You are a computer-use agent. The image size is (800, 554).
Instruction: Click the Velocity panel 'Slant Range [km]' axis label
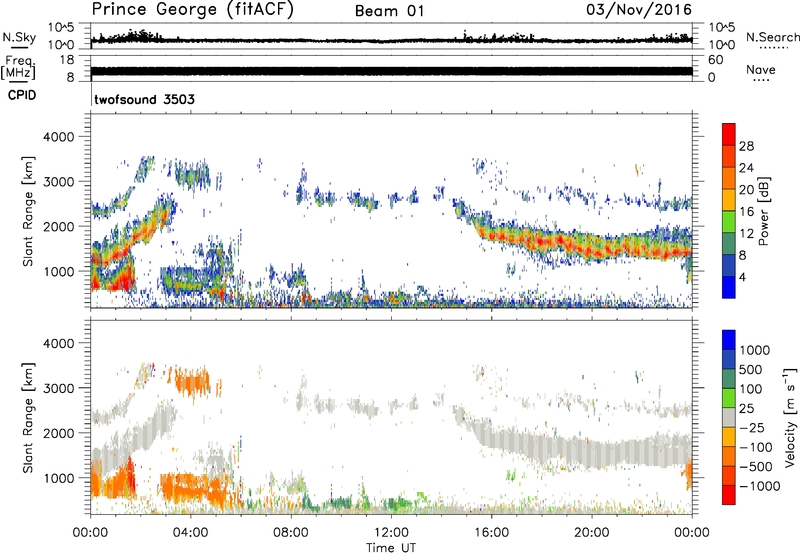[x=28, y=418]
